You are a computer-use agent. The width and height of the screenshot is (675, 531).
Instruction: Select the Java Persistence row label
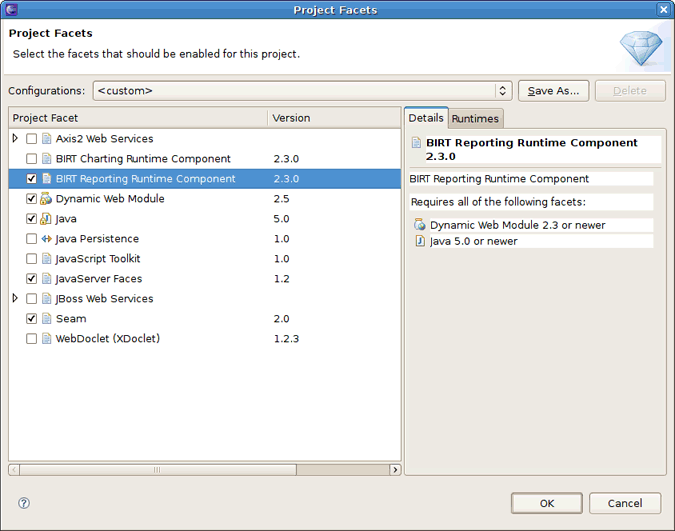click(x=97, y=239)
